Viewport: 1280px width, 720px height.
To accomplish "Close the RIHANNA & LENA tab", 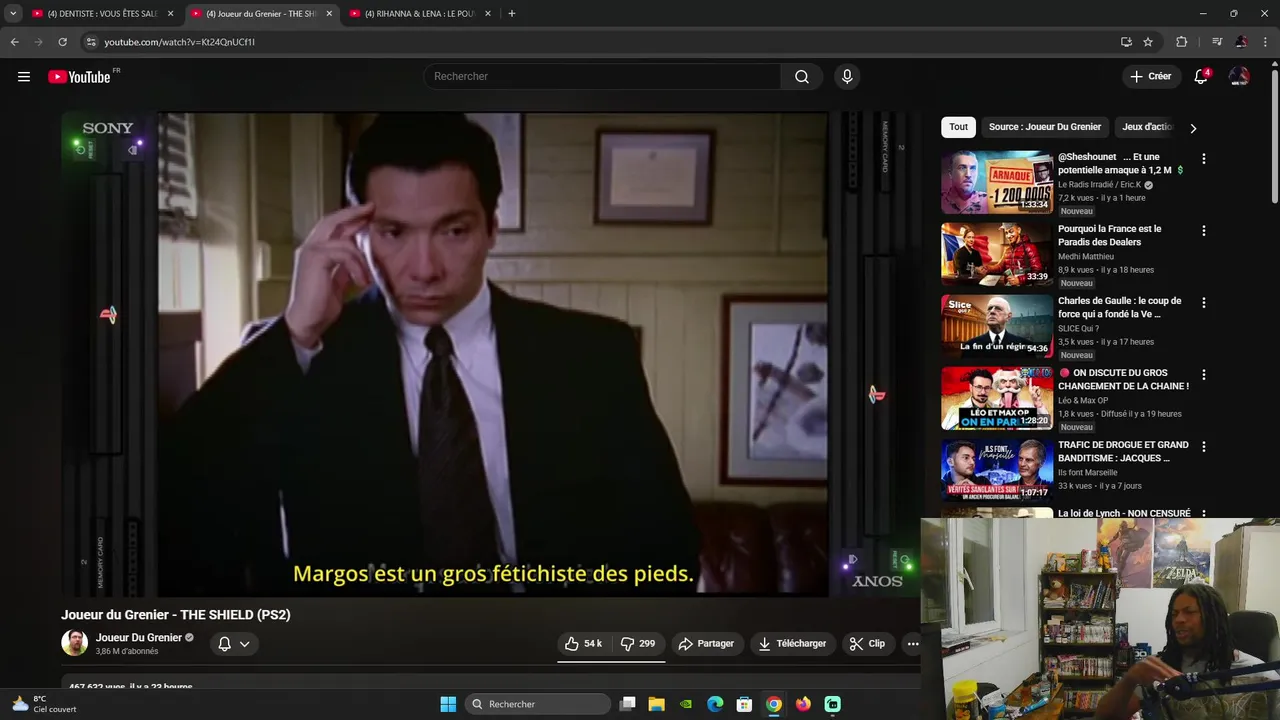I will click(x=488, y=14).
